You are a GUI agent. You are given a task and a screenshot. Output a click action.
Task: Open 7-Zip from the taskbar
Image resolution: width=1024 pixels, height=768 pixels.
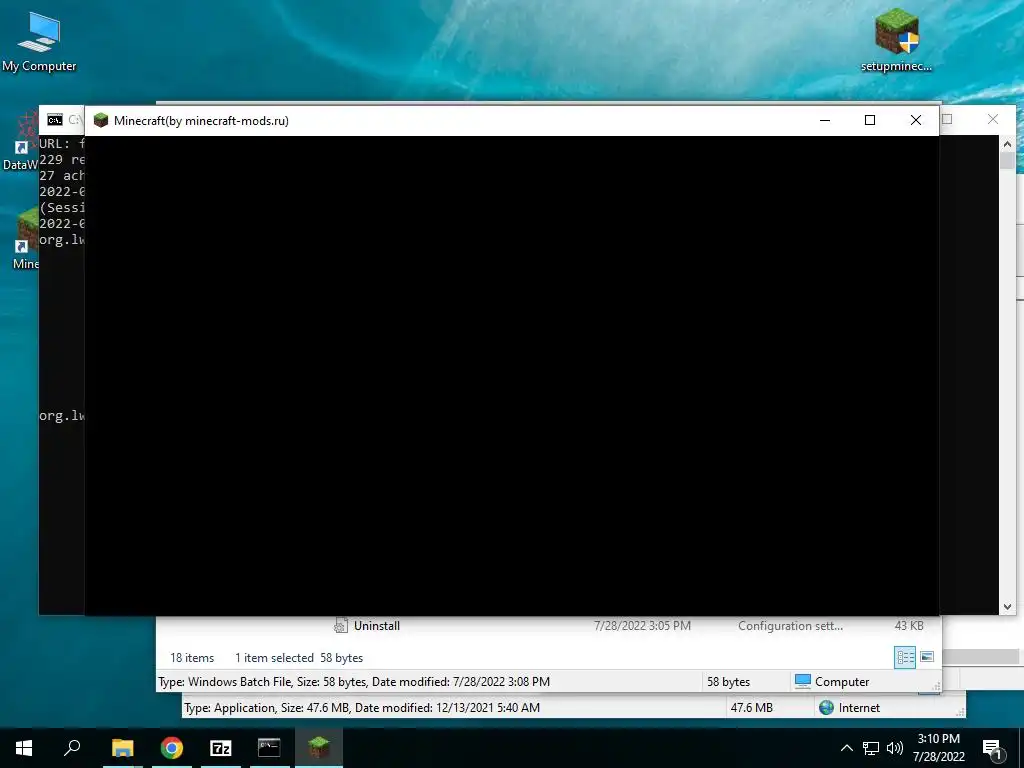tap(221, 748)
